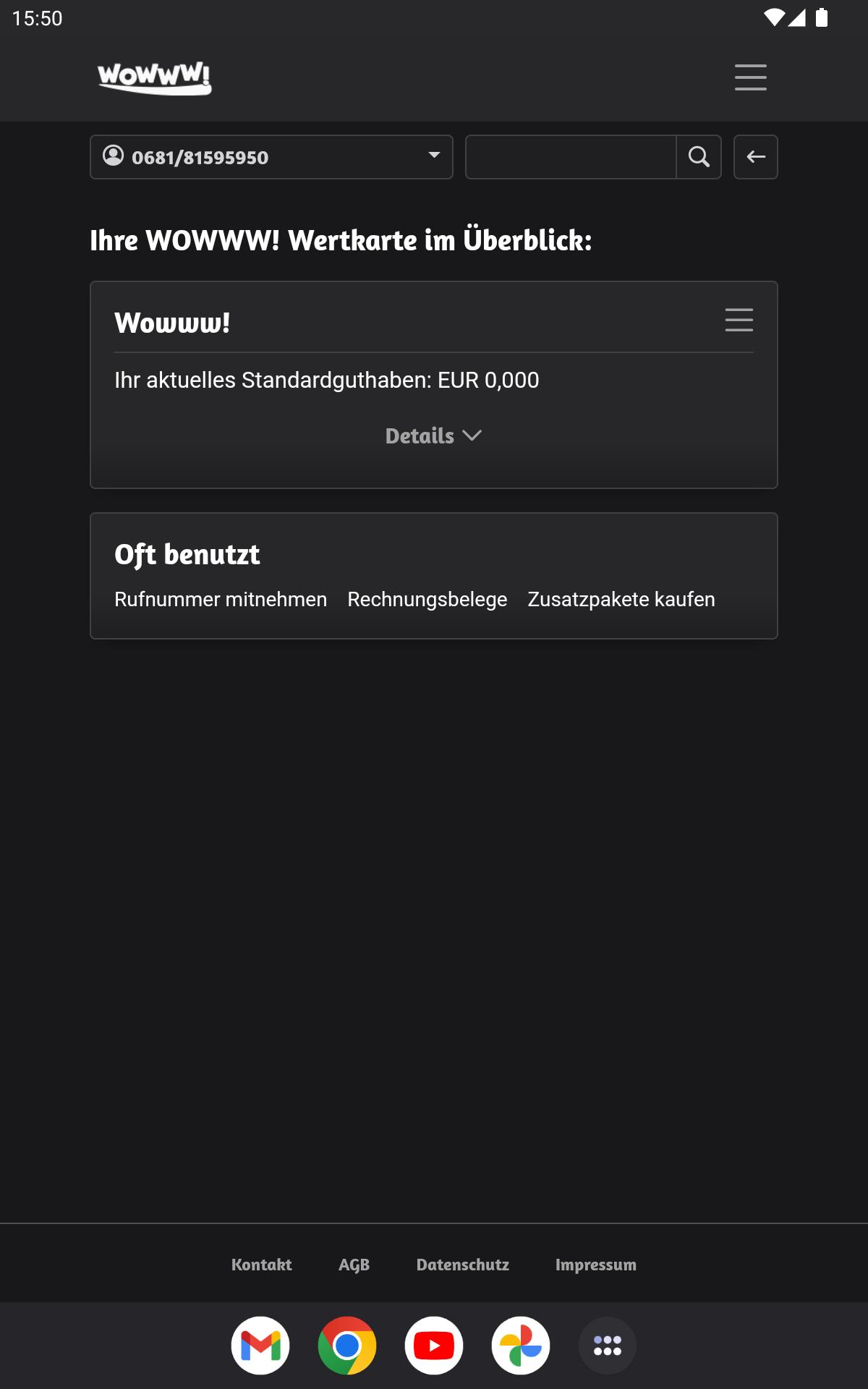868x1389 pixels.
Task: Expand the Details section
Action: point(433,436)
